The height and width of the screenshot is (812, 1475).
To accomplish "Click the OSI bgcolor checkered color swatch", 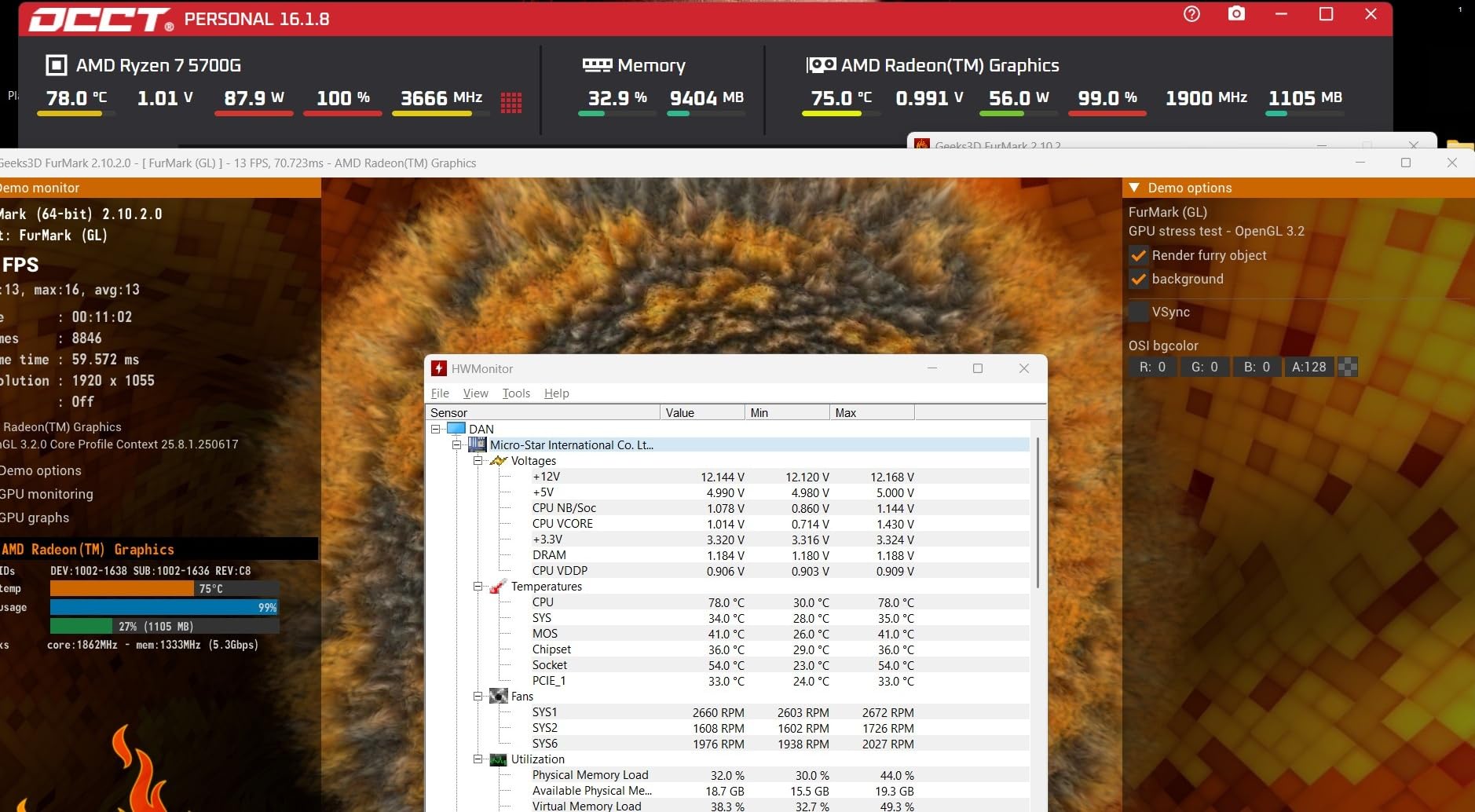I will tap(1348, 367).
